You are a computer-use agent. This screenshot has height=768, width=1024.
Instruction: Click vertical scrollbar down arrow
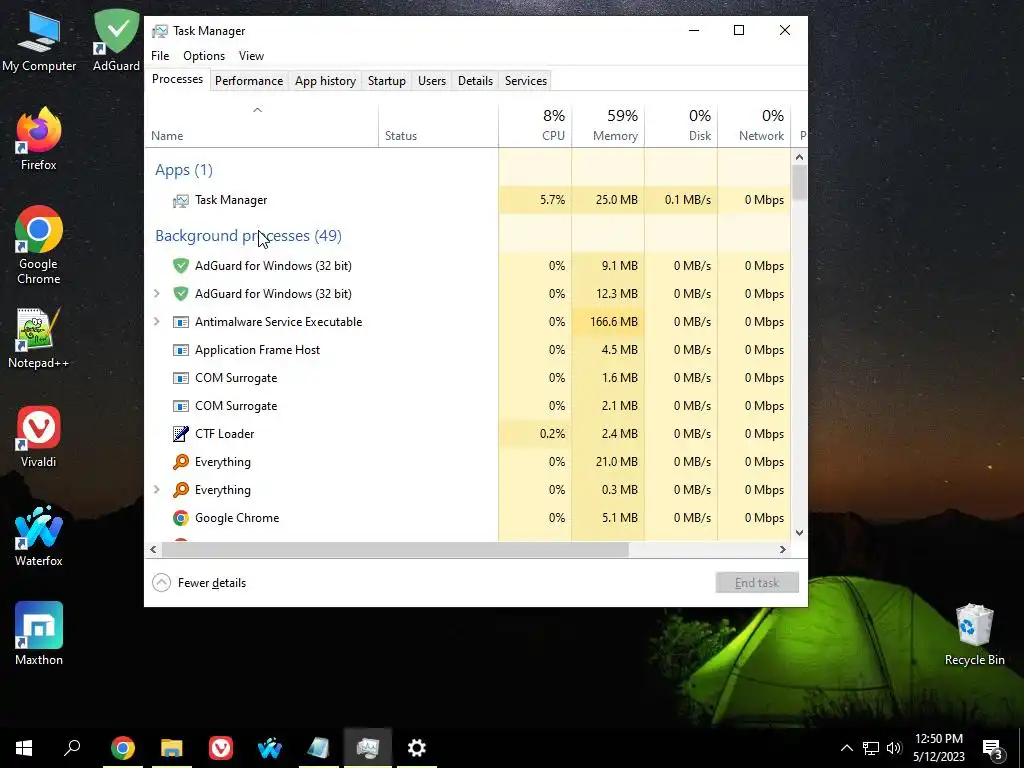pyautogui.click(x=799, y=533)
